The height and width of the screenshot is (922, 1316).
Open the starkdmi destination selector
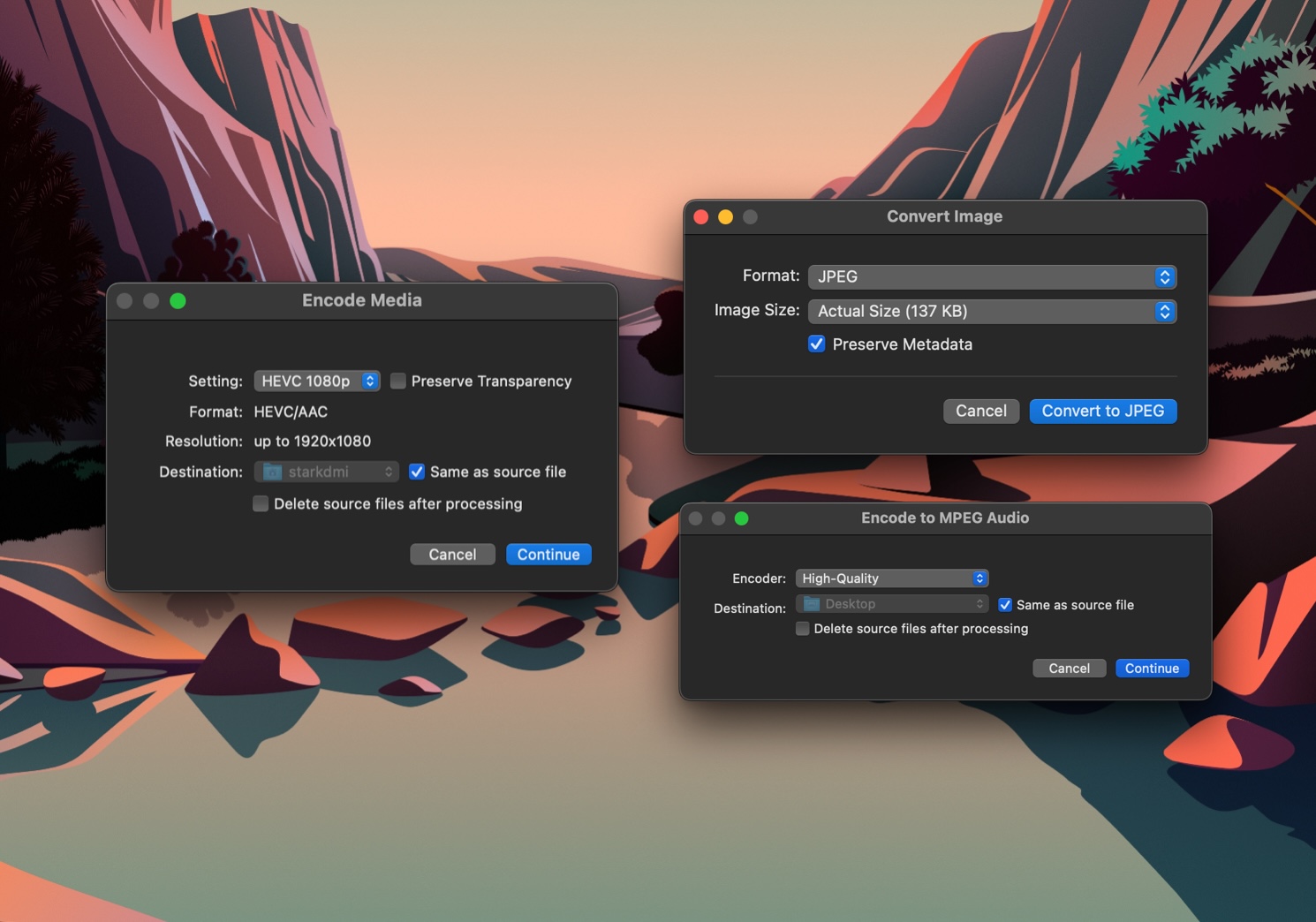point(326,472)
